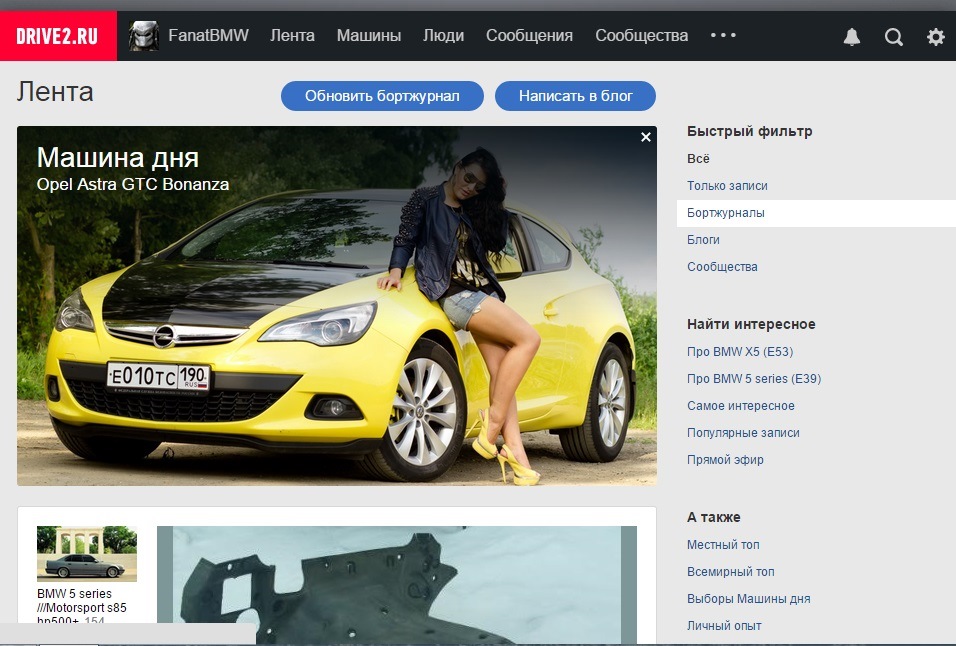Open Местный топ link
The height and width of the screenshot is (646, 956).
(723, 545)
